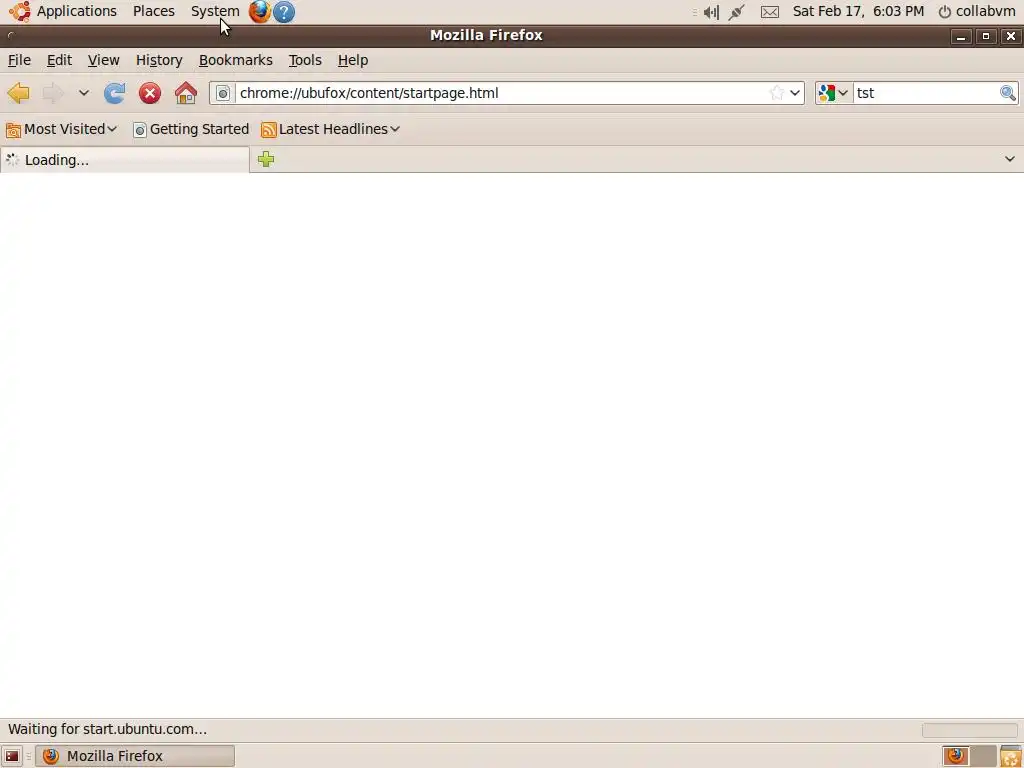Viewport: 1024px width, 768px height.
Task: Switch to the first workspace with Firefox
Action: [956, 756]
